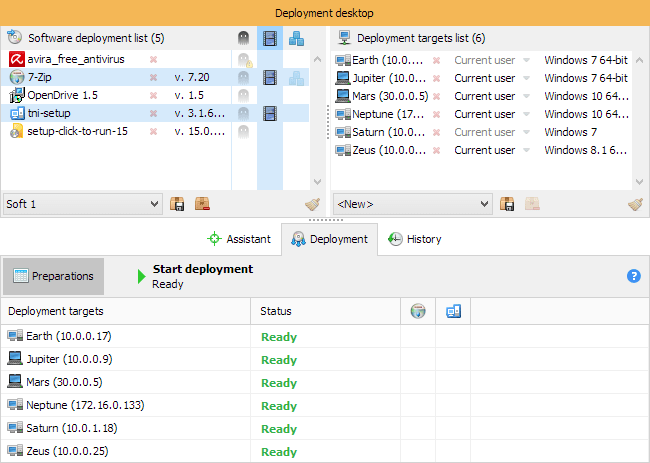Clear the software deployment list with the broom

click(313, 204)
